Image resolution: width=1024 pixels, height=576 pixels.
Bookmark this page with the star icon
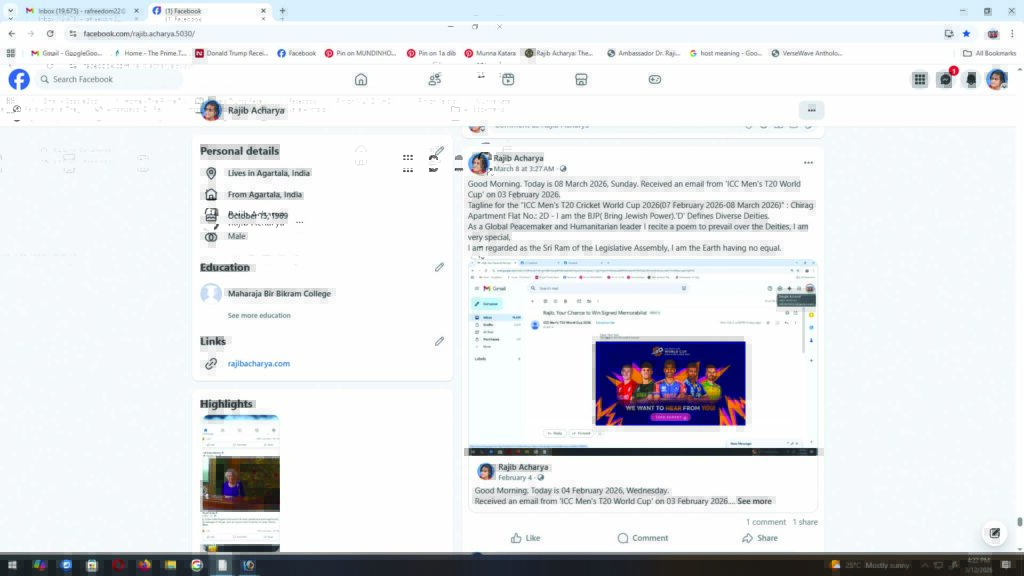tap(966, 33)
